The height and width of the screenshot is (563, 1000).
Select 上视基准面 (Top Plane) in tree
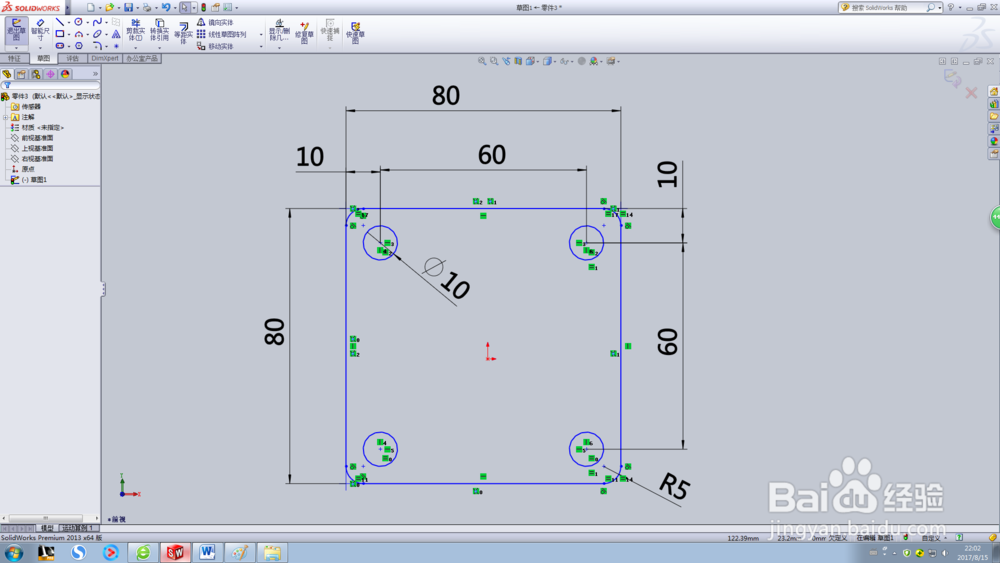[x=37, y=148]
